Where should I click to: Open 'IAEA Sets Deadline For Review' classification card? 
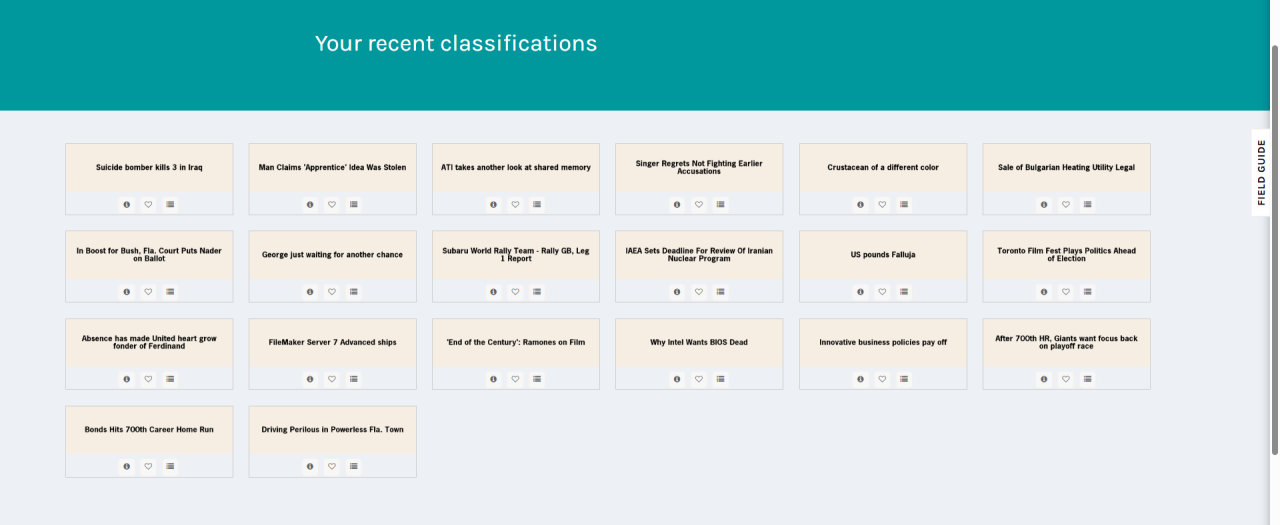(699, 255)
